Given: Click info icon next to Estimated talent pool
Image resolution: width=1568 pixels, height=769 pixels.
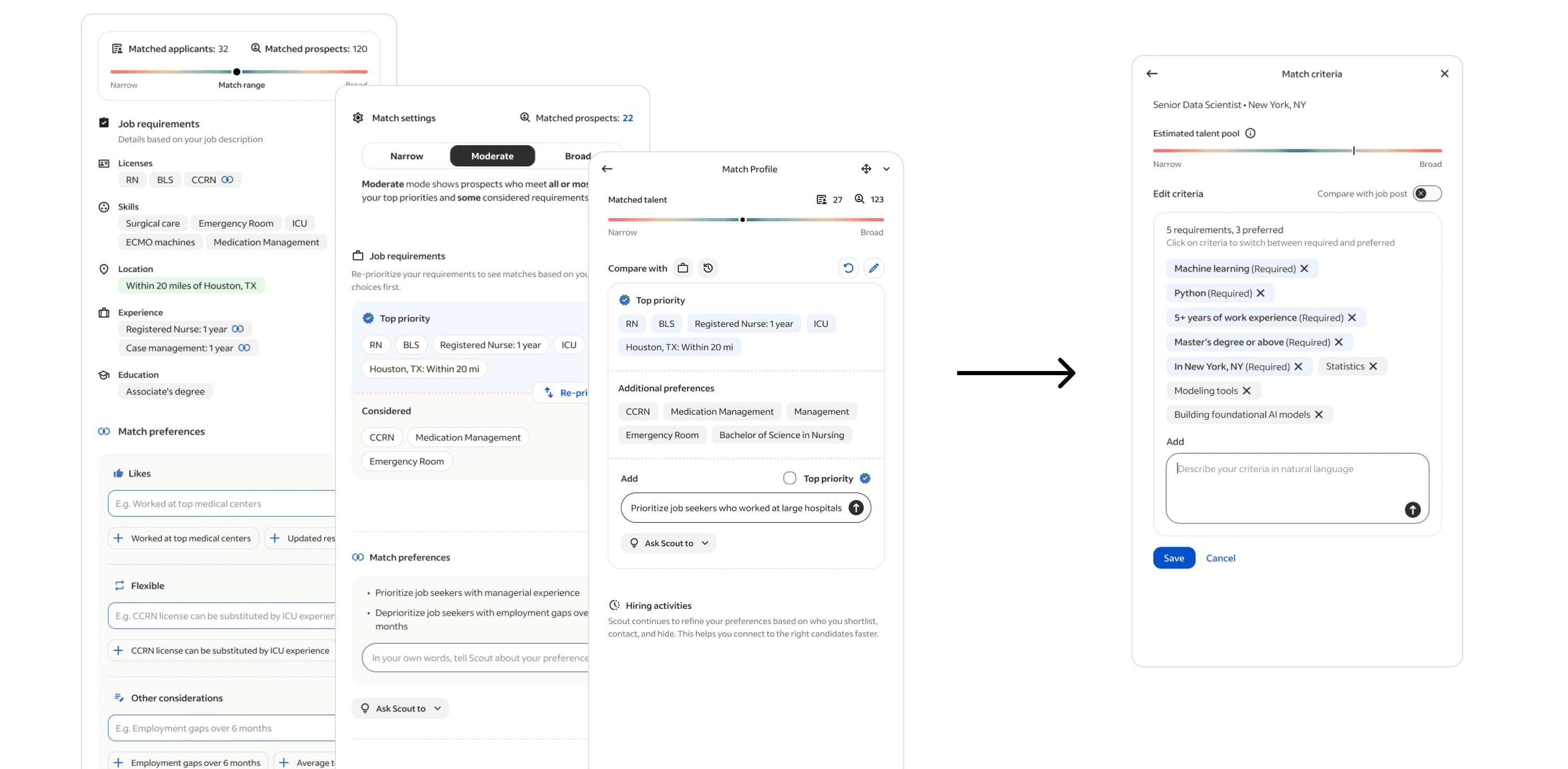Looking at the screenshot, I should pyautogui.click(x=1250, y=133).
